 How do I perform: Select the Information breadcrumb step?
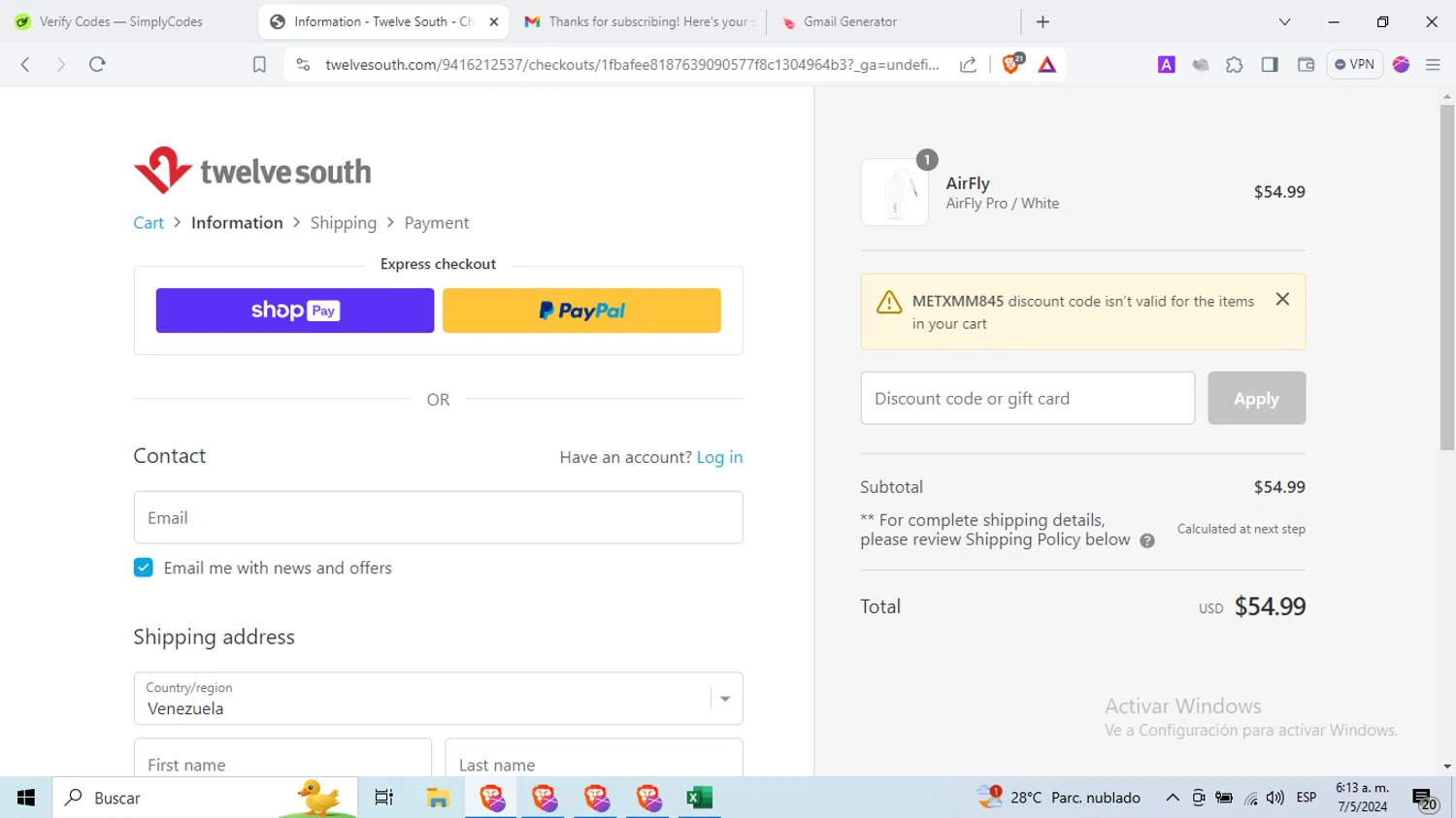pyautogui.click(x=237, y=223)
